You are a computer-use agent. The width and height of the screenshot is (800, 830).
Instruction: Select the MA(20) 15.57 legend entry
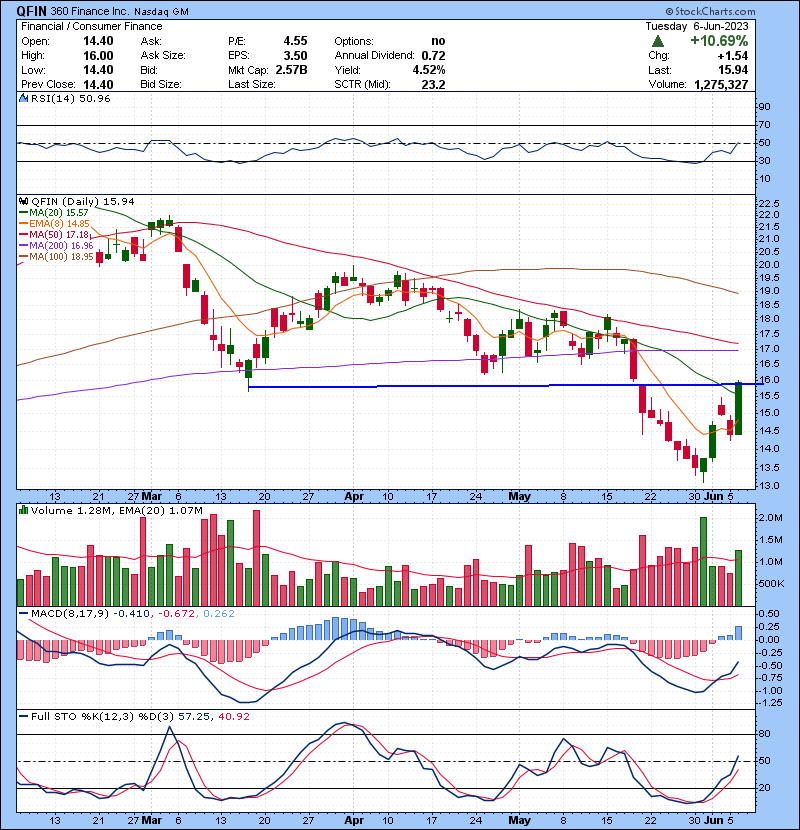[x=54, y=212]
